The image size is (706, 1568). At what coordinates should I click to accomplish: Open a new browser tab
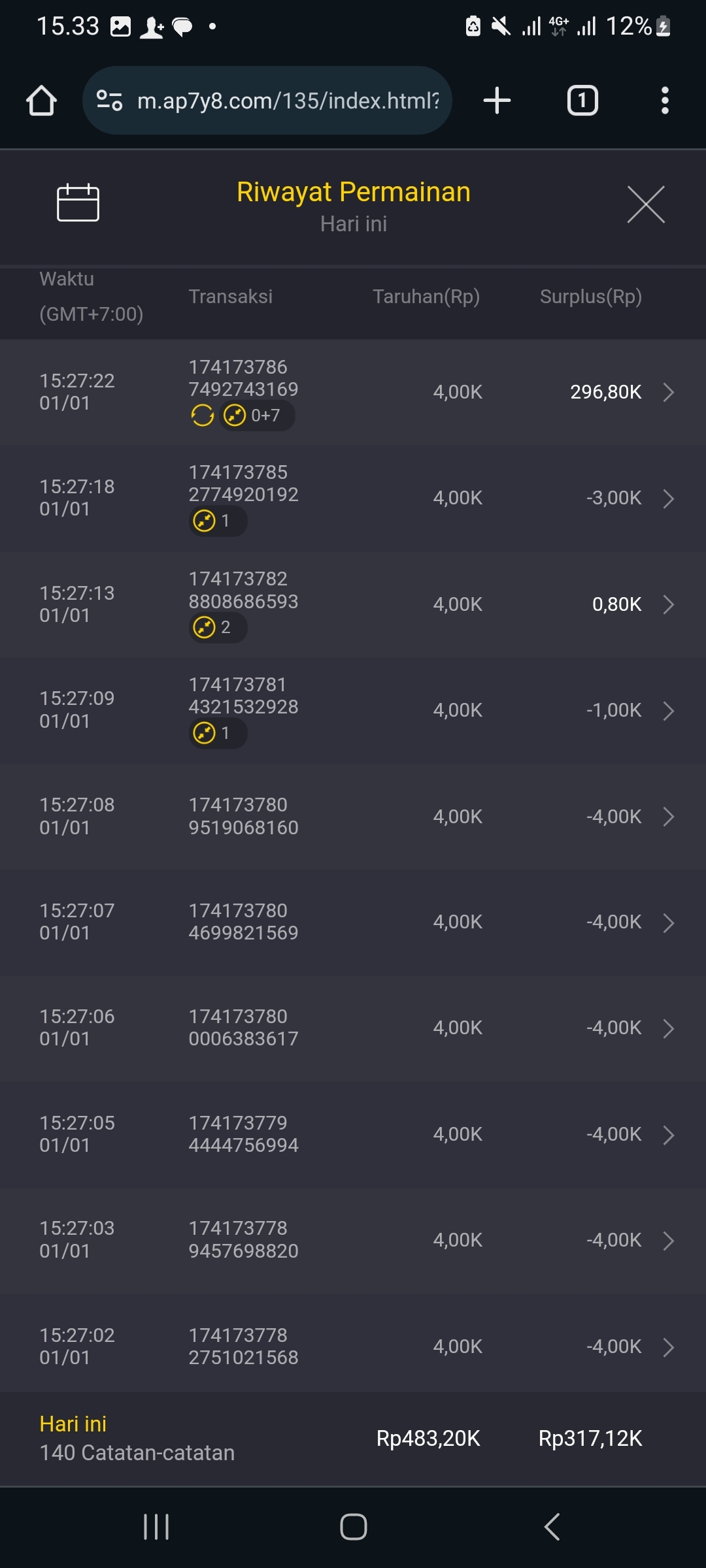[497, 101]
